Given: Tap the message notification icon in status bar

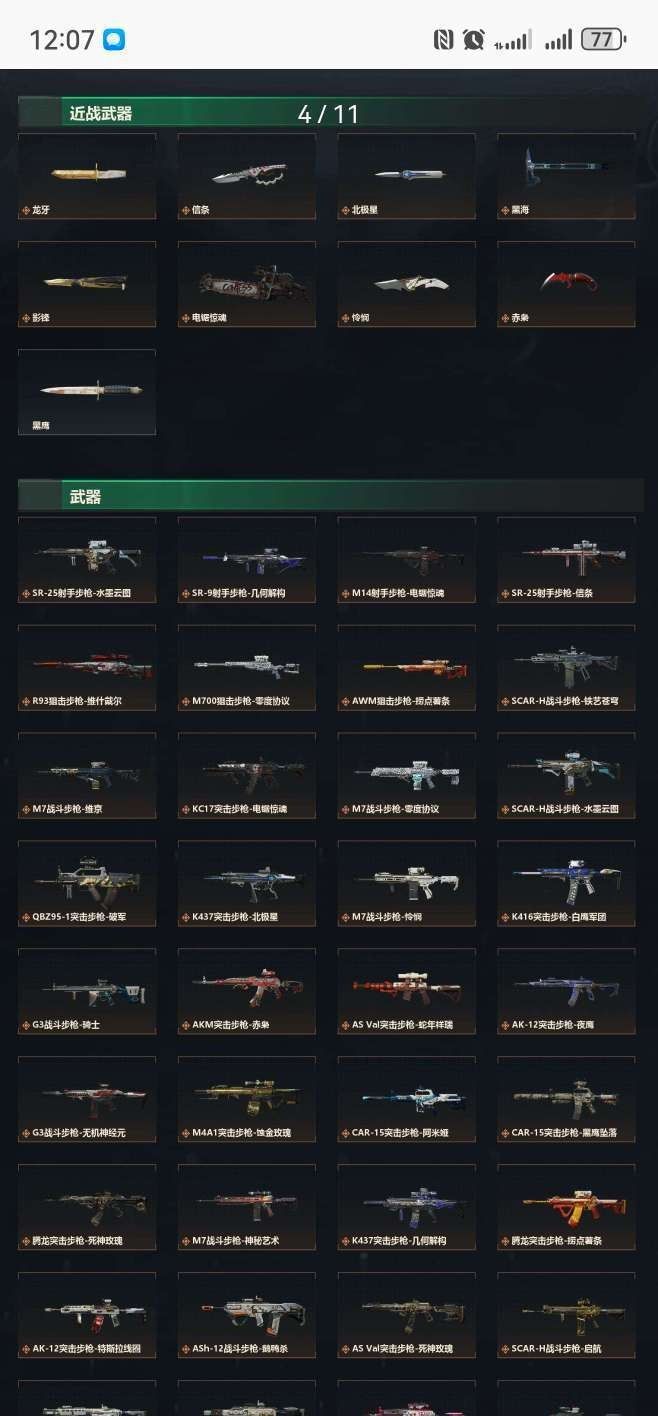Looking at the screenshot, I should (x=115, y=40).
